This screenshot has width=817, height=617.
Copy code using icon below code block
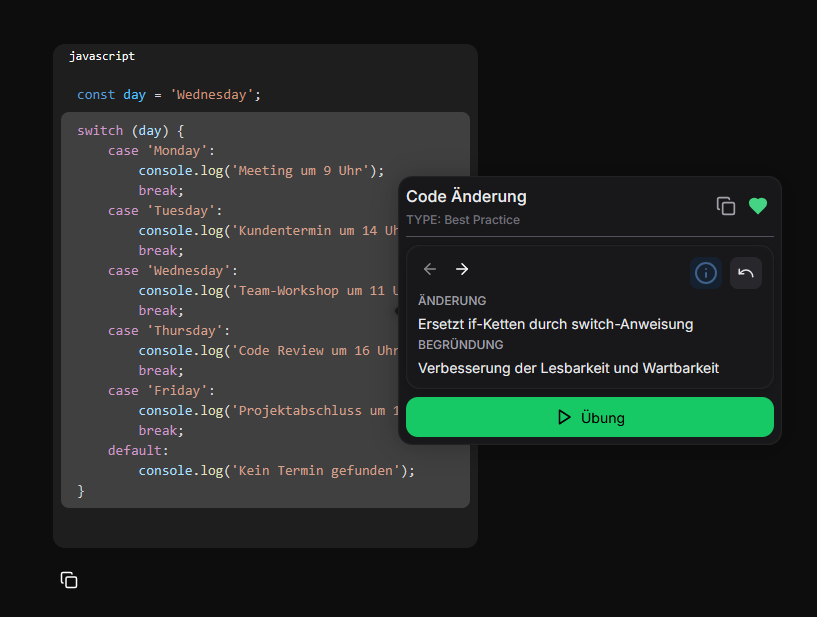coord(69,580)
